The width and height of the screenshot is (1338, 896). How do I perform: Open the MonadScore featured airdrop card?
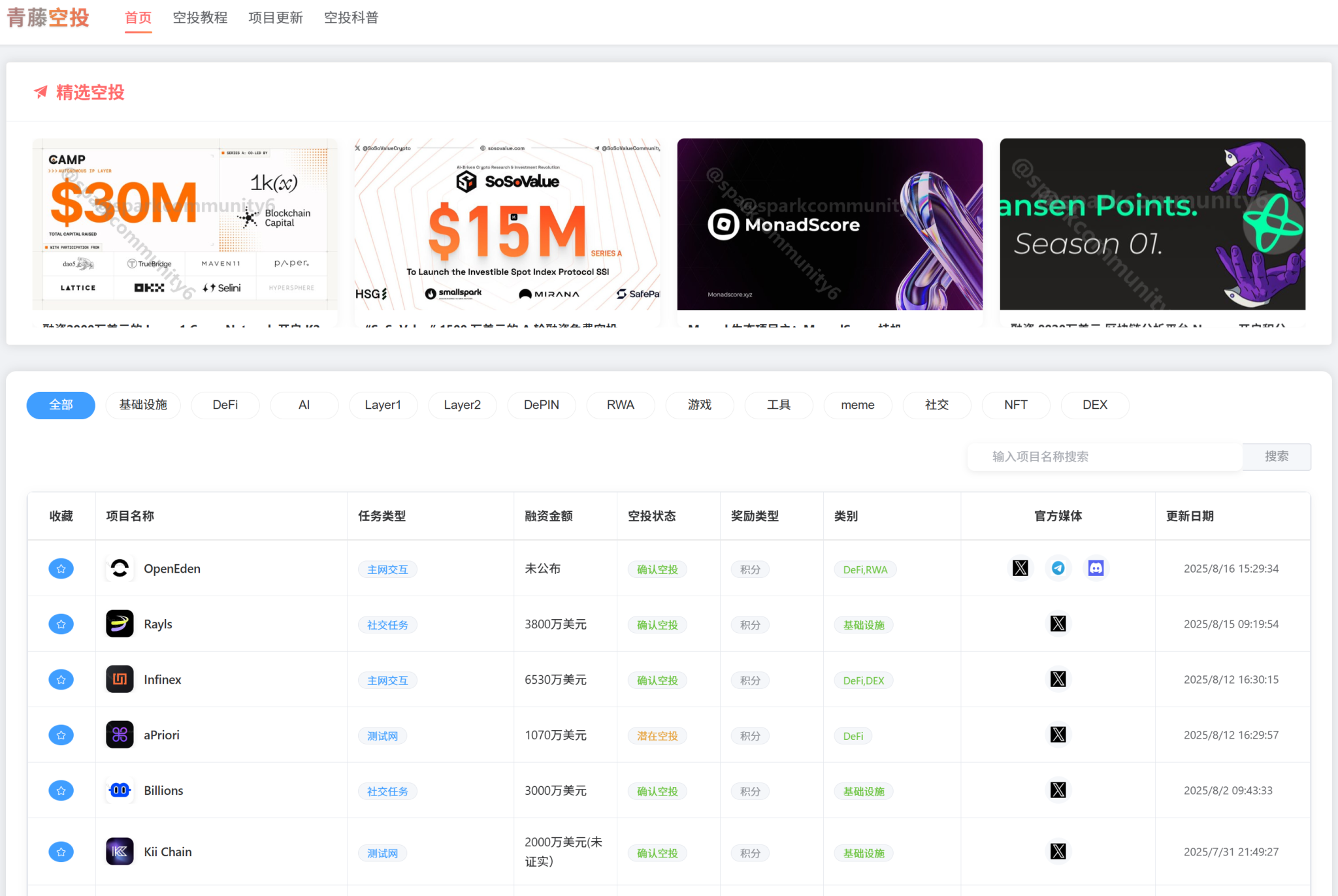829,225
